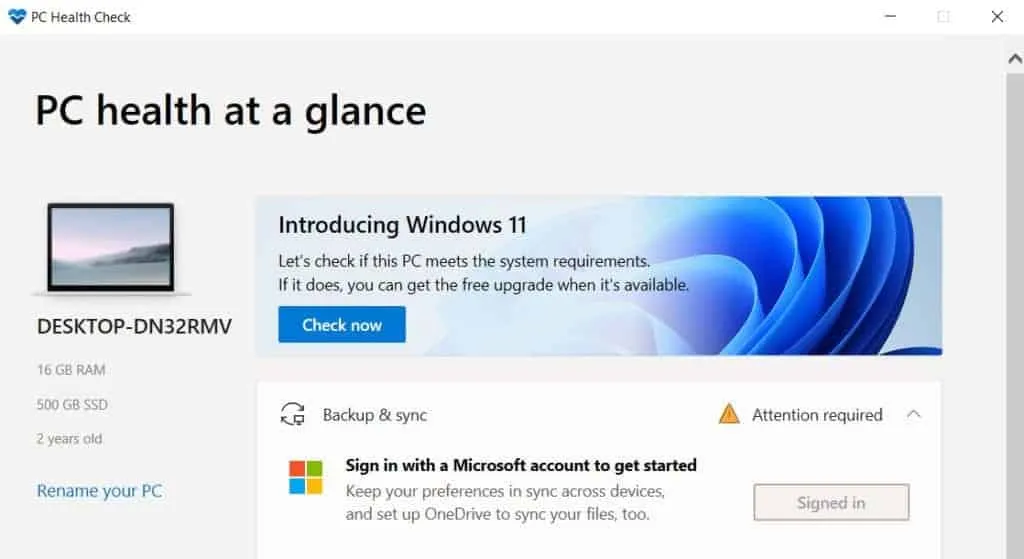
Task: Close the PC Health Check window
Action: (997, 16)
